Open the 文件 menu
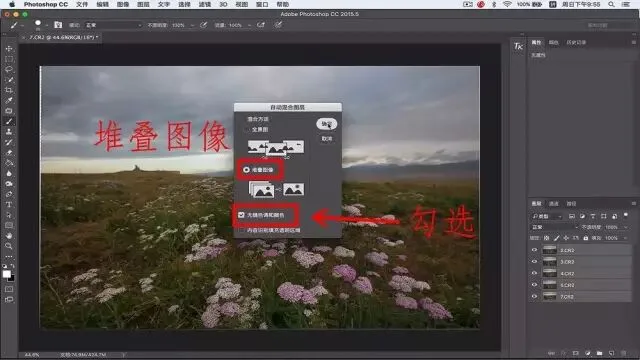Image resolution: width=640 pixels, height=360 pixels. (x=82, y=4)
